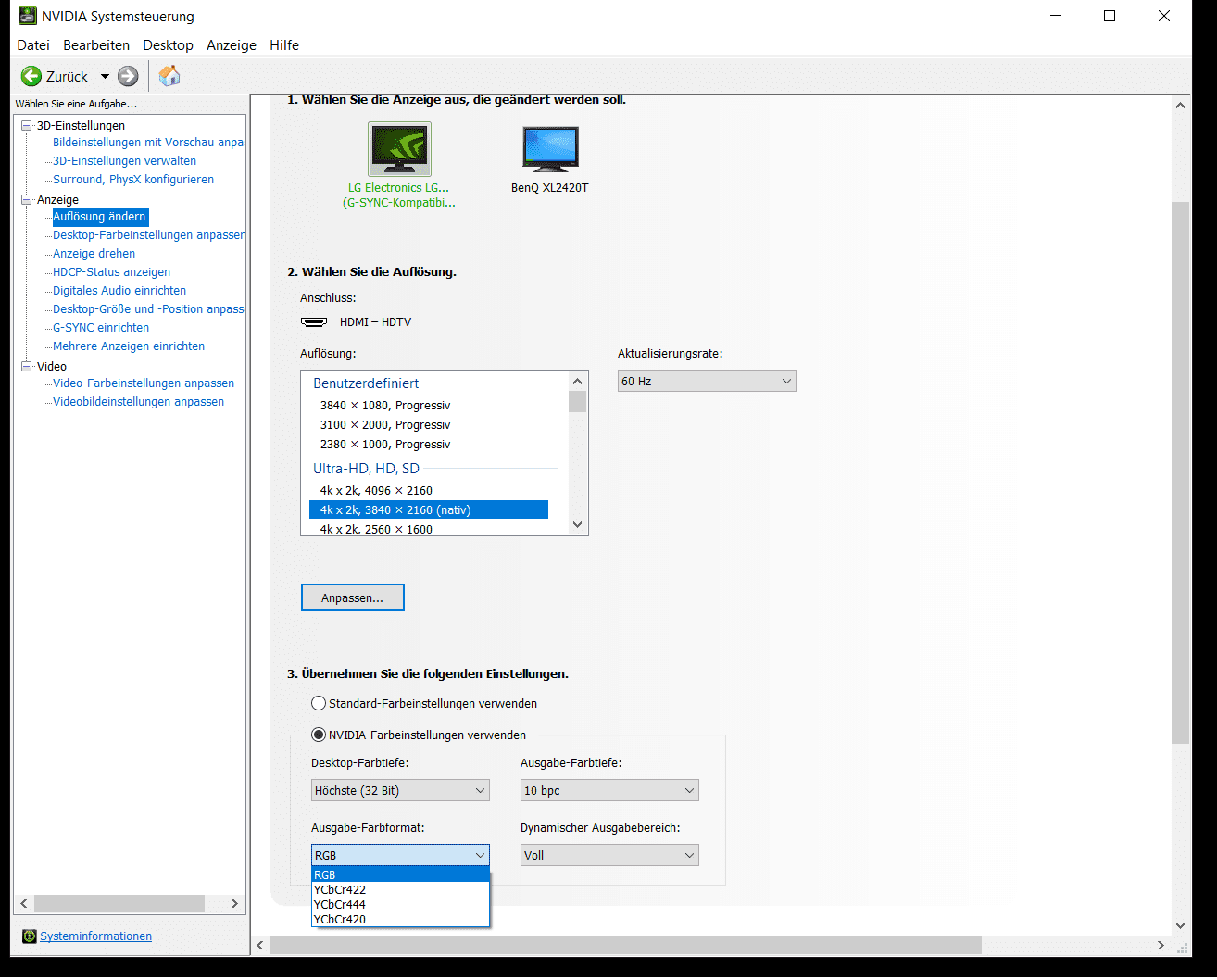
Task: Open Bildeinstellungen mit Vorschau anpassen
Action: pyautogui.click(x=148, y=143)
